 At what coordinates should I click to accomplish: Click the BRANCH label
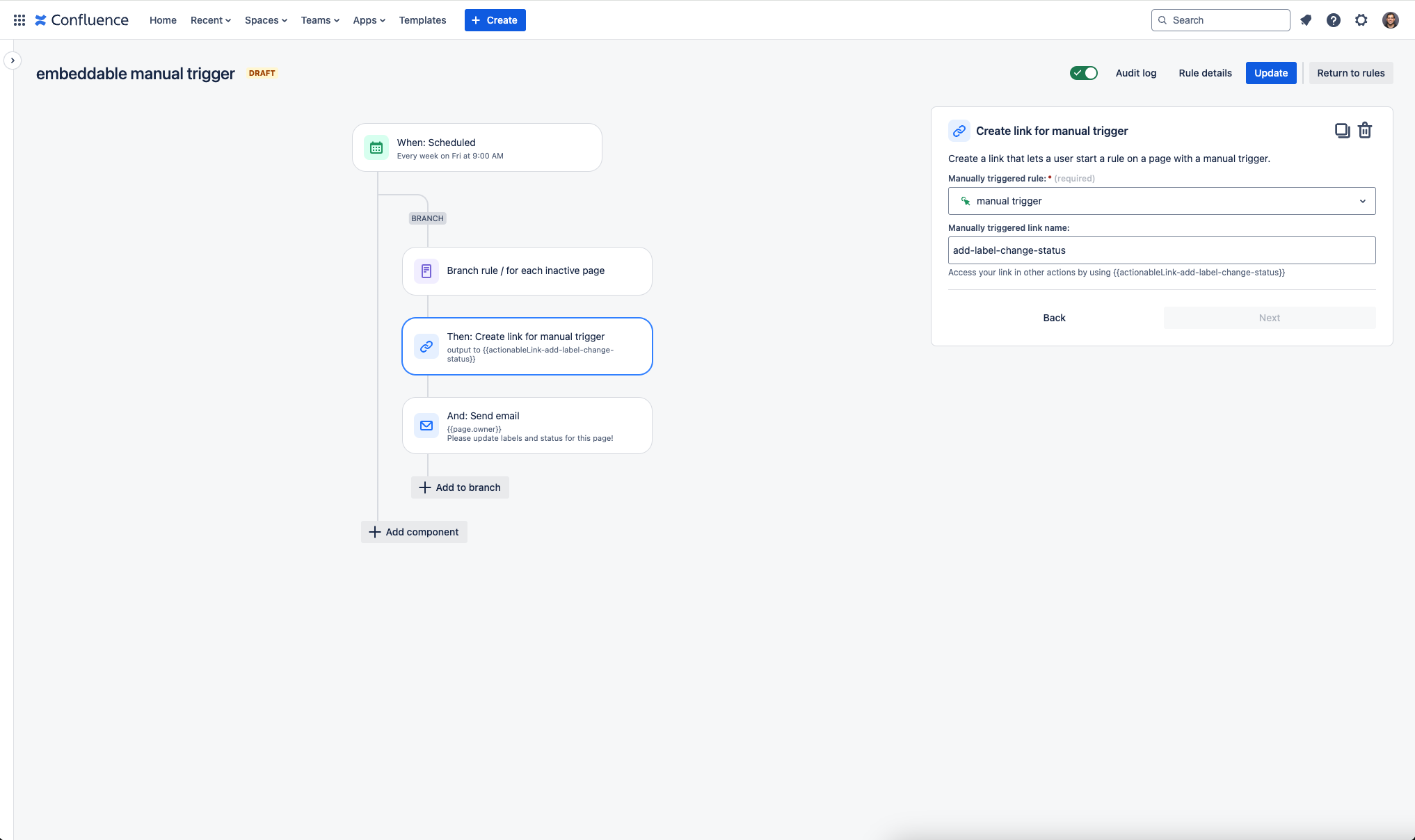coord(427,218)
